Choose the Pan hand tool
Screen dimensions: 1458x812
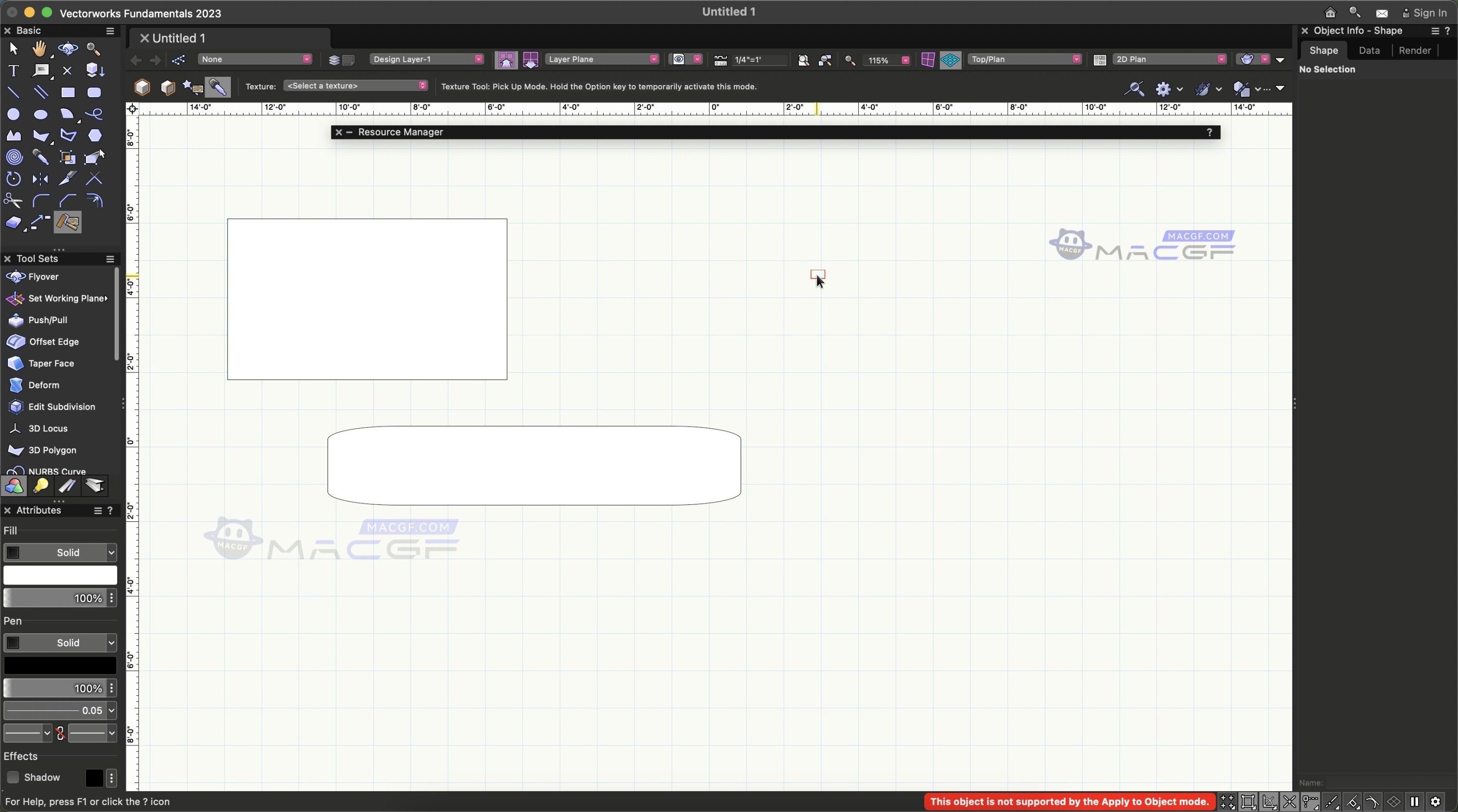click(x=40, y=49)
